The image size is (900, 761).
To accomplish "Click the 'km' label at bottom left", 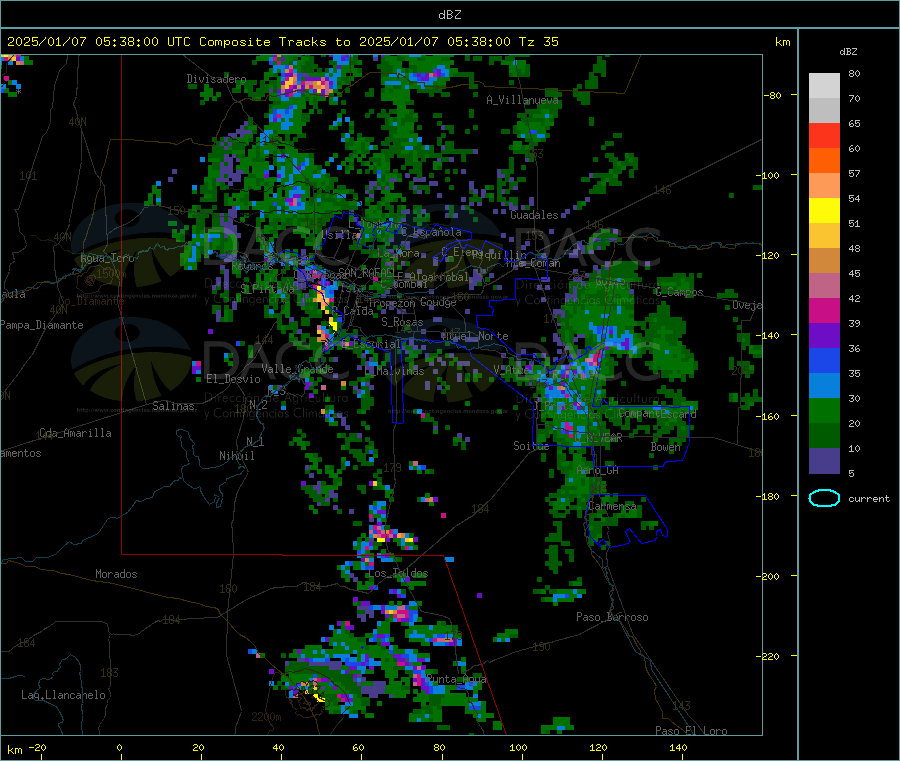I will coord(14,750).
